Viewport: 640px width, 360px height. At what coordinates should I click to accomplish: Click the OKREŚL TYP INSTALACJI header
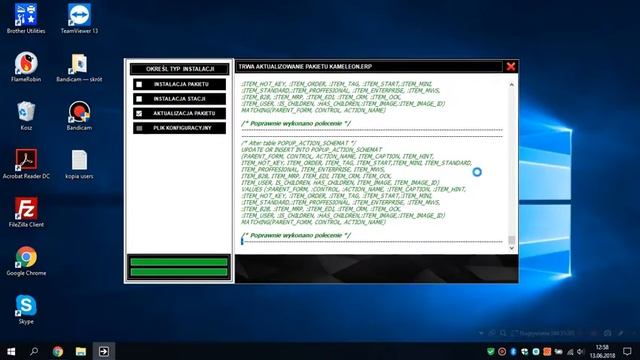(180, 69)
